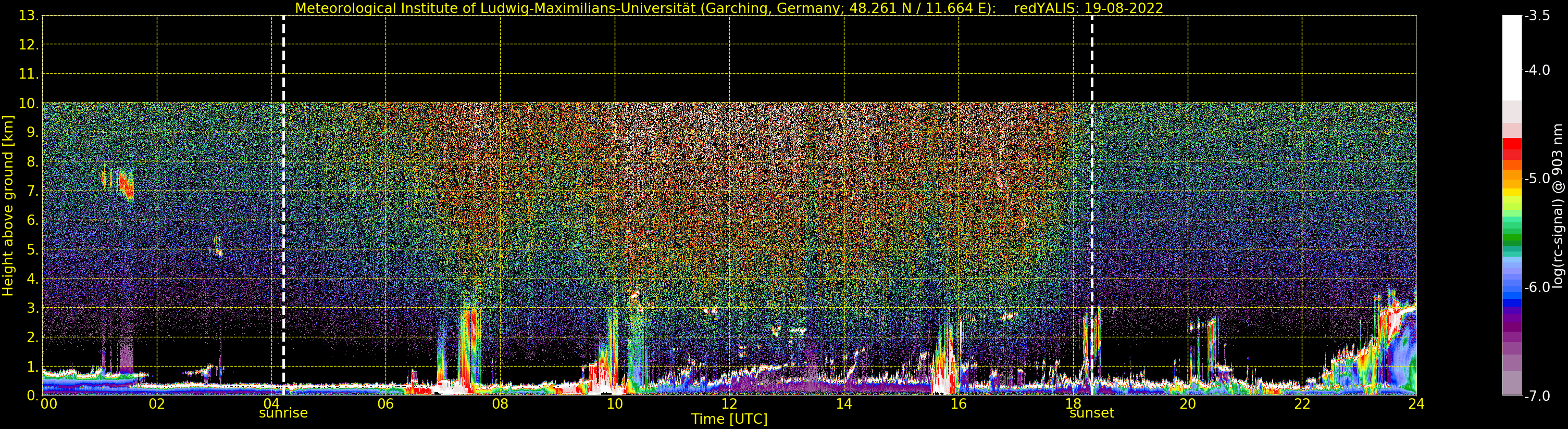Viewport: 1568px width, 429px height.
Task: Click the 'log(rc-signal) @903 nm' colorbar label
Action: 1558,206
